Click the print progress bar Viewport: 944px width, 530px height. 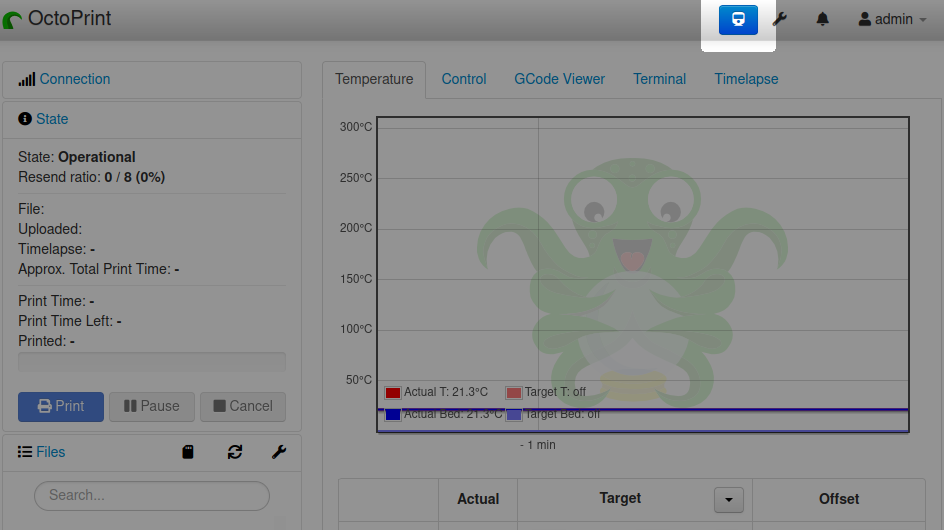(x=152, y=361)
